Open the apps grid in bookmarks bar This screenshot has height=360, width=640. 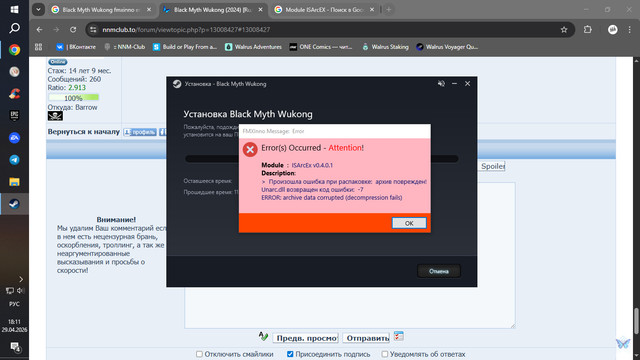[x=38, y=47]
